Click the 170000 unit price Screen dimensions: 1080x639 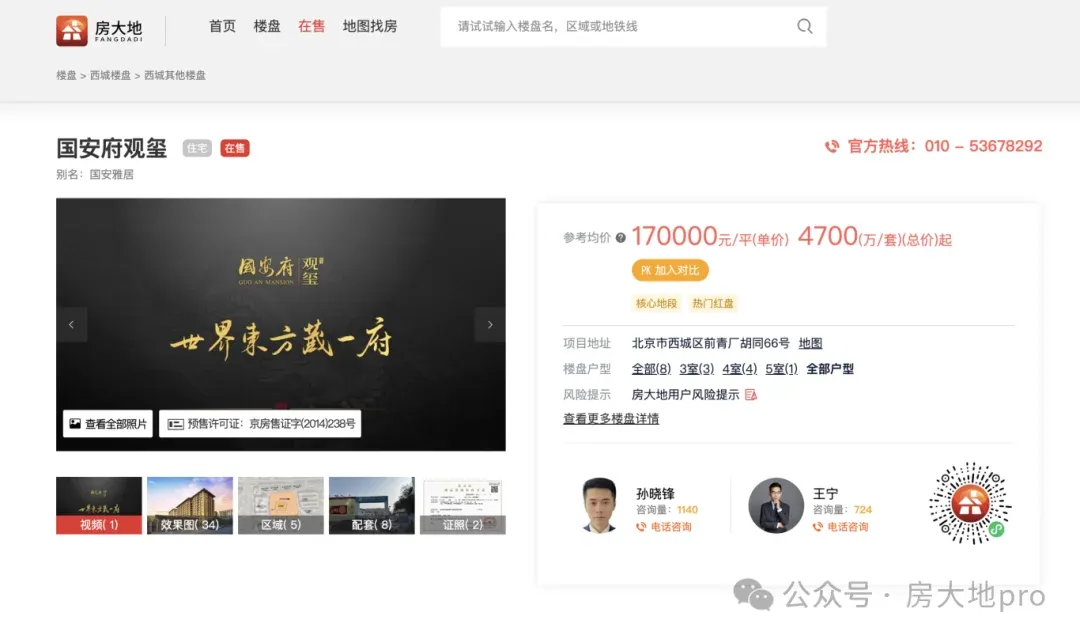[x=674, y=236]
